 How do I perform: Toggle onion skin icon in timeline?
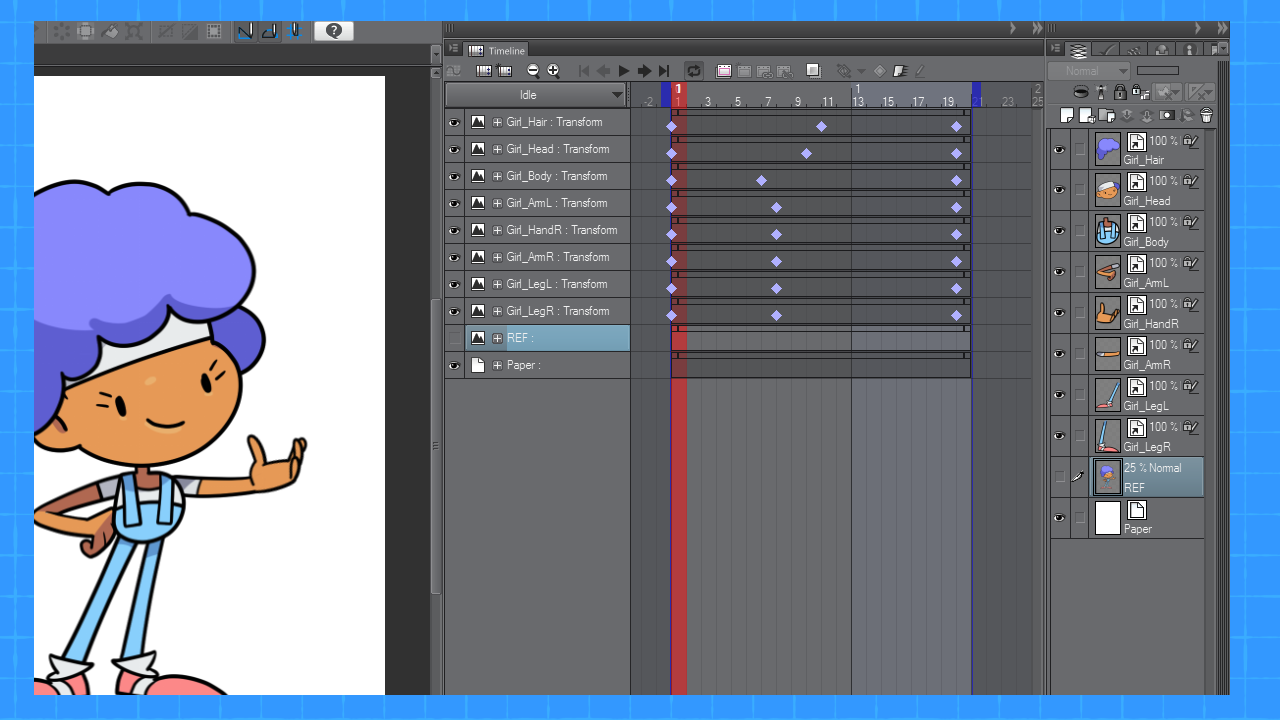813,71
